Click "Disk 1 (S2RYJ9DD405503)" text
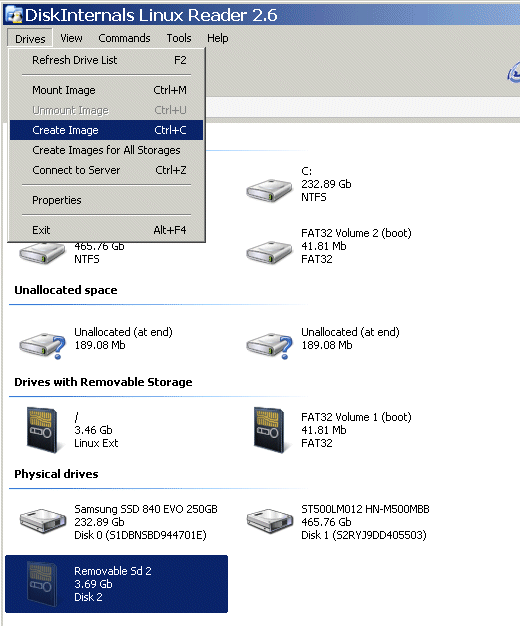Viewport: 520px width, 626px height. click(363, 535)
